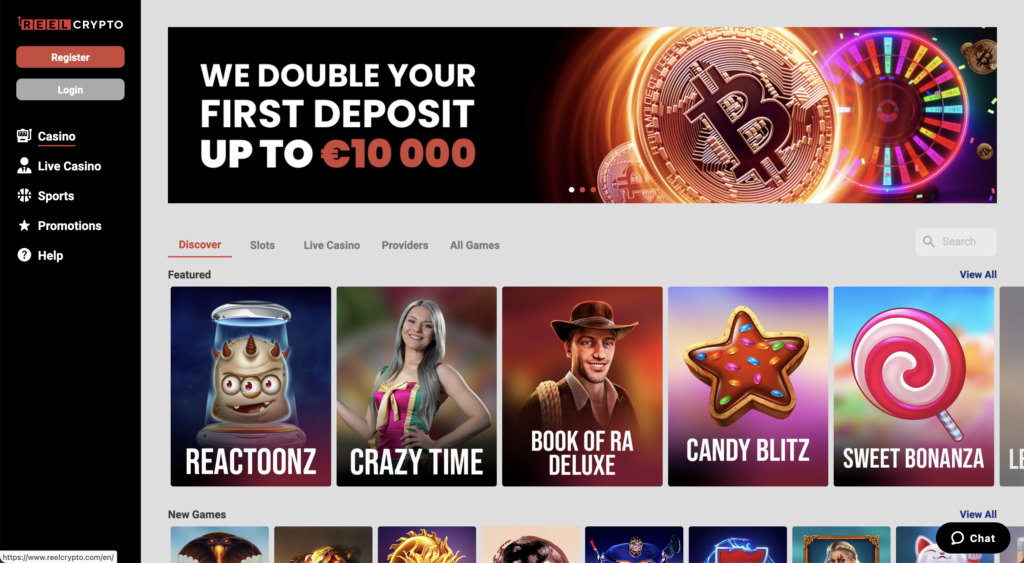Click the Live Casino dealer icon
Screen dimensions: 1024x563
coord(24,166)
